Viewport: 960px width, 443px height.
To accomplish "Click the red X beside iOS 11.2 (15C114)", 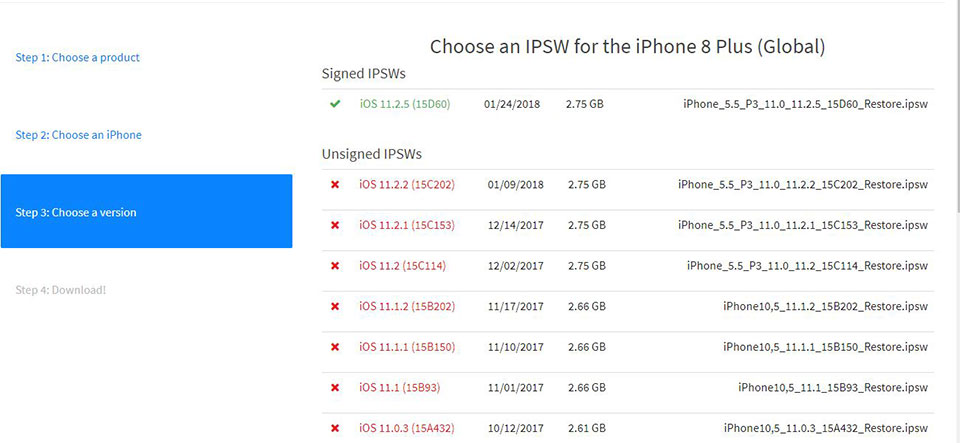I will point(335,266).
